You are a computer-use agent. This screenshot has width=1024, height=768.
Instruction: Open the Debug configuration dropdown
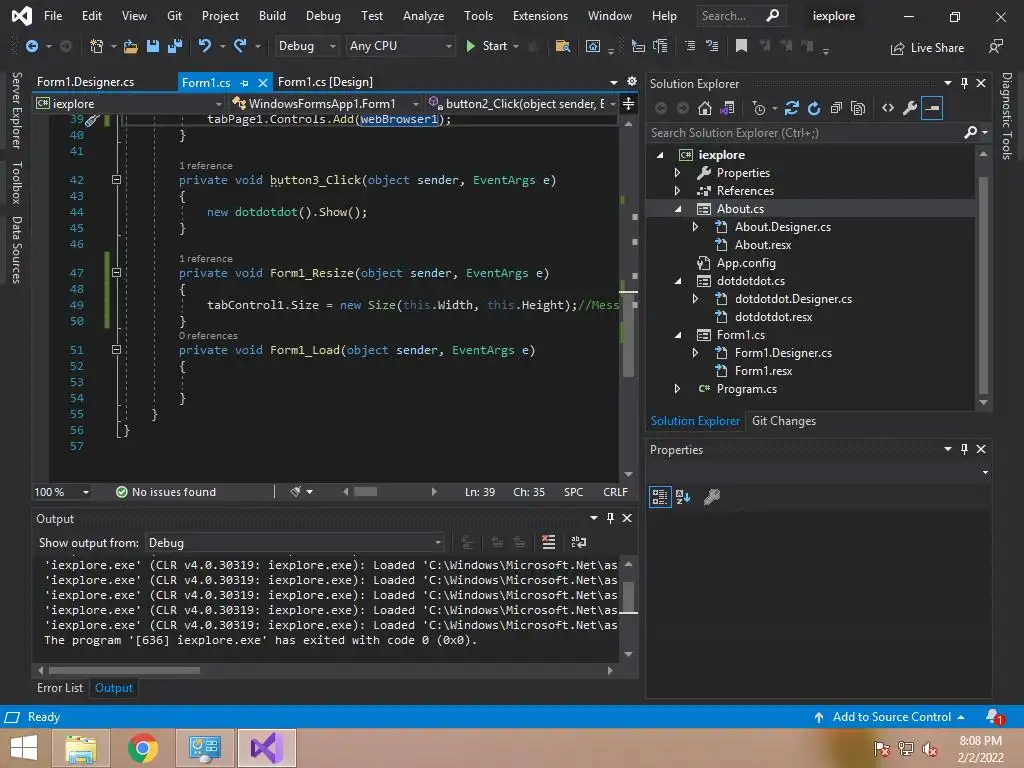click(303, 46)
